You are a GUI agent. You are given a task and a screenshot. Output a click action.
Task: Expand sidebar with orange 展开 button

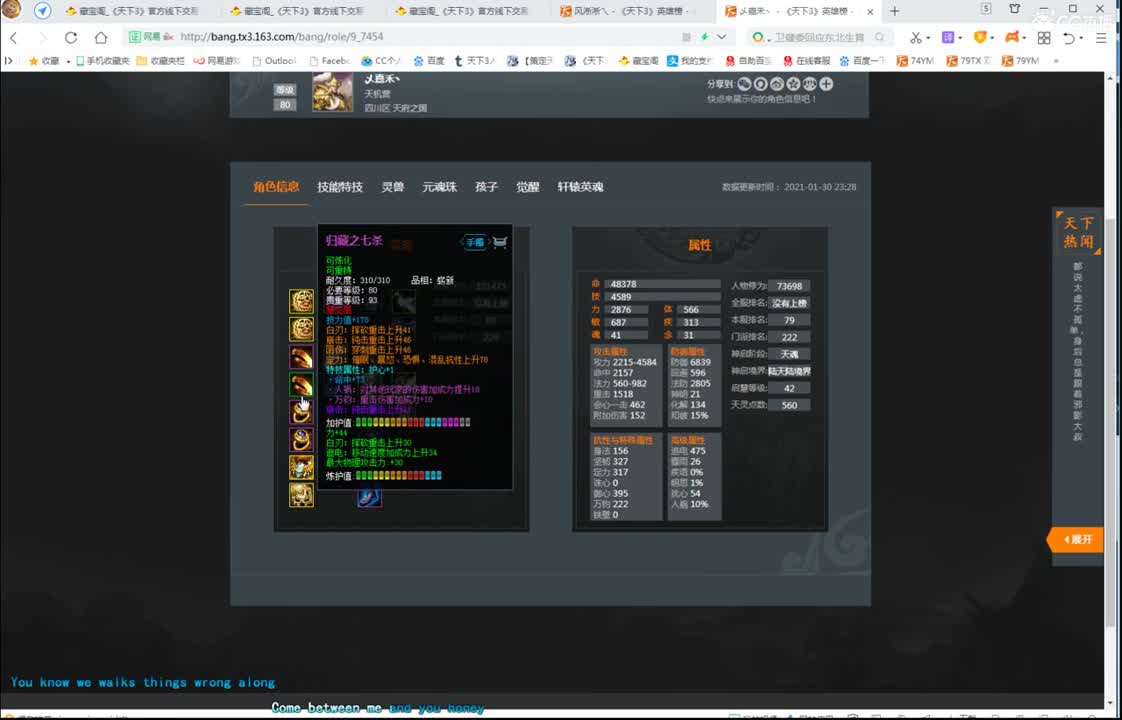(x=1077, y=539)
